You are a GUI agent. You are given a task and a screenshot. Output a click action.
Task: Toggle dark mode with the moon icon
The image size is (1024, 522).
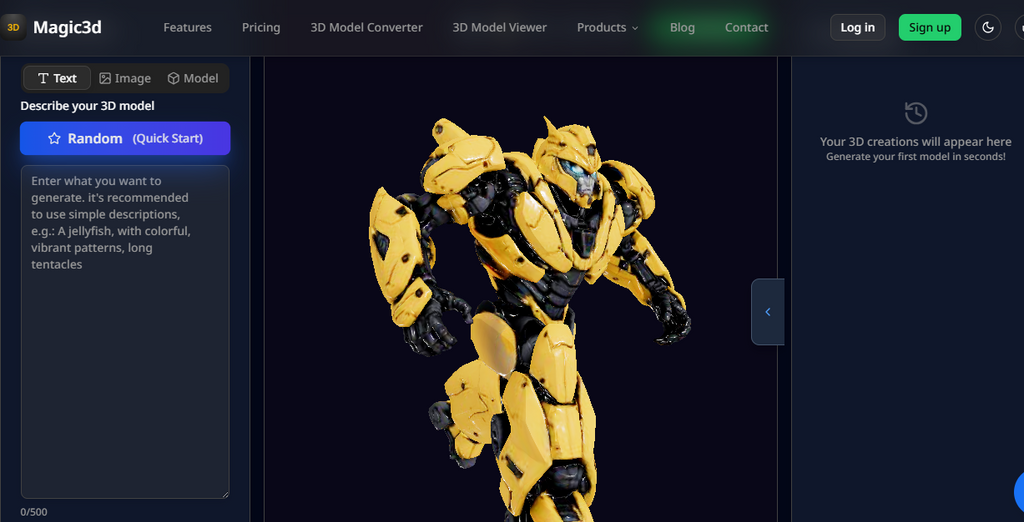988,27
